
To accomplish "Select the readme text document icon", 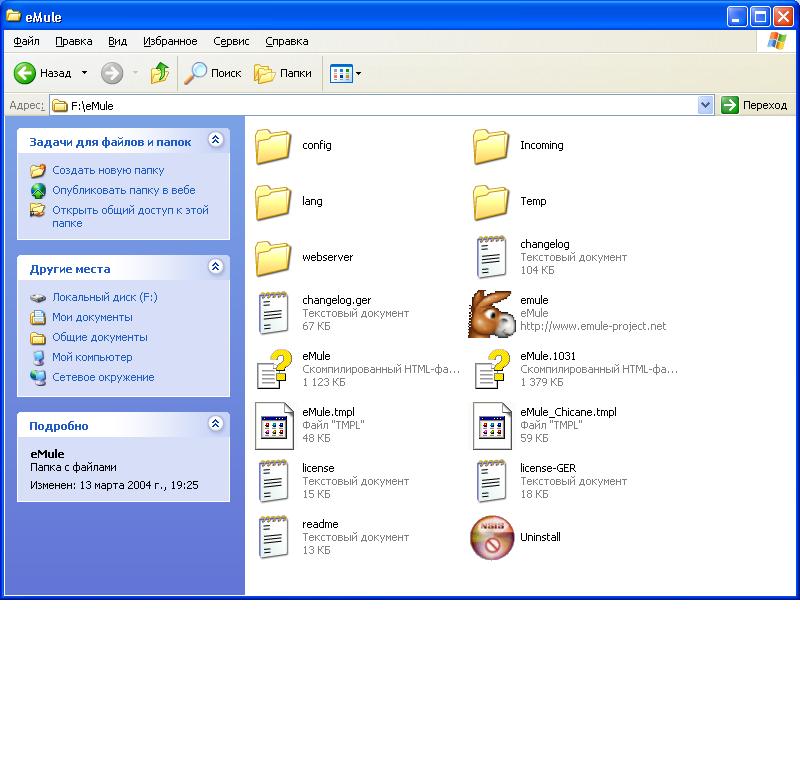I will [273, 537].
